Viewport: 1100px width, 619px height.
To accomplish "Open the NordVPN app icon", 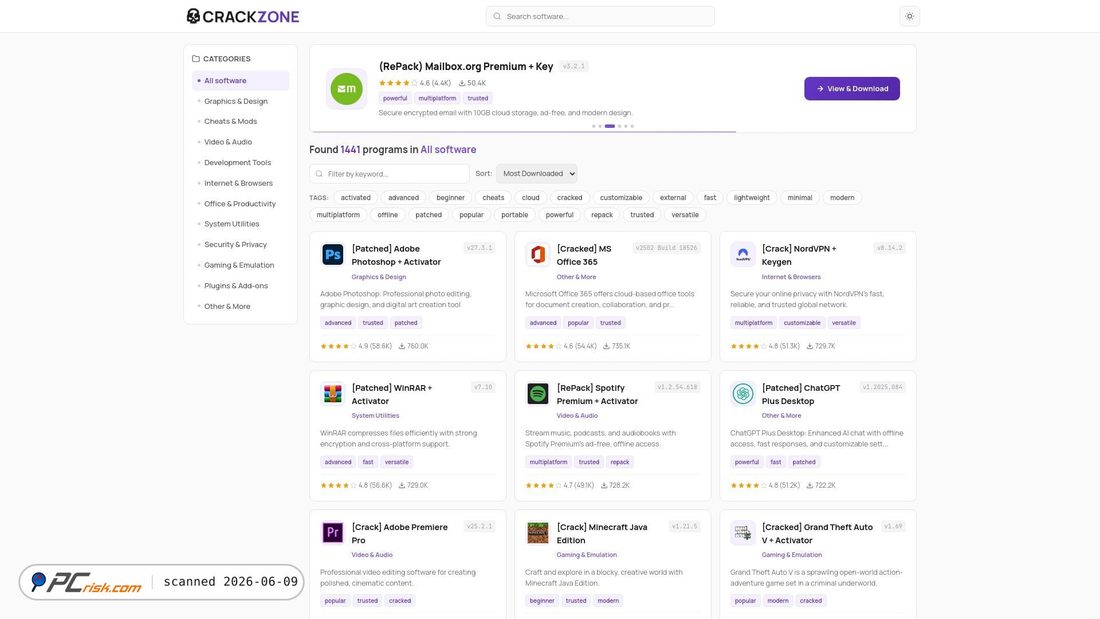I will [742, 254].
